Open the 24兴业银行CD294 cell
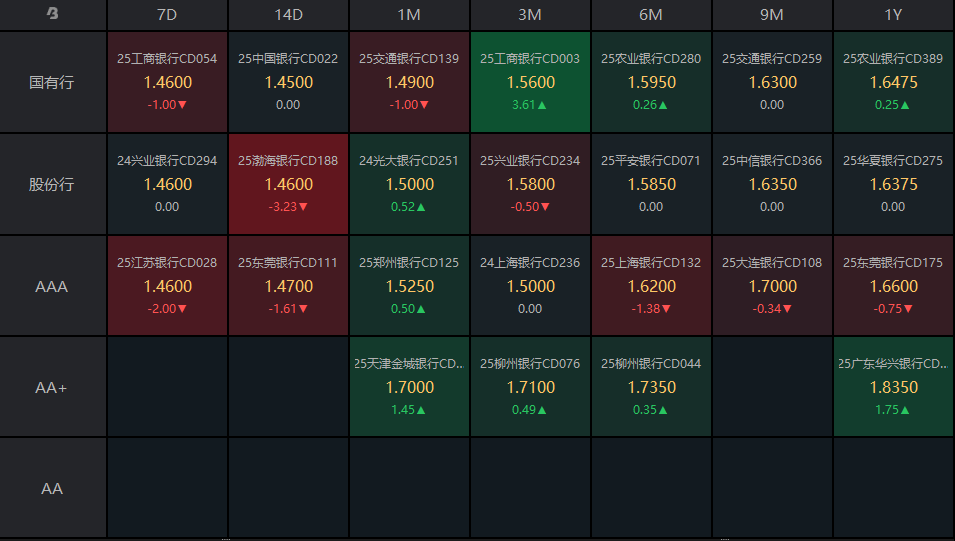The width and height of the screenshot is (955, 541). 167,184
